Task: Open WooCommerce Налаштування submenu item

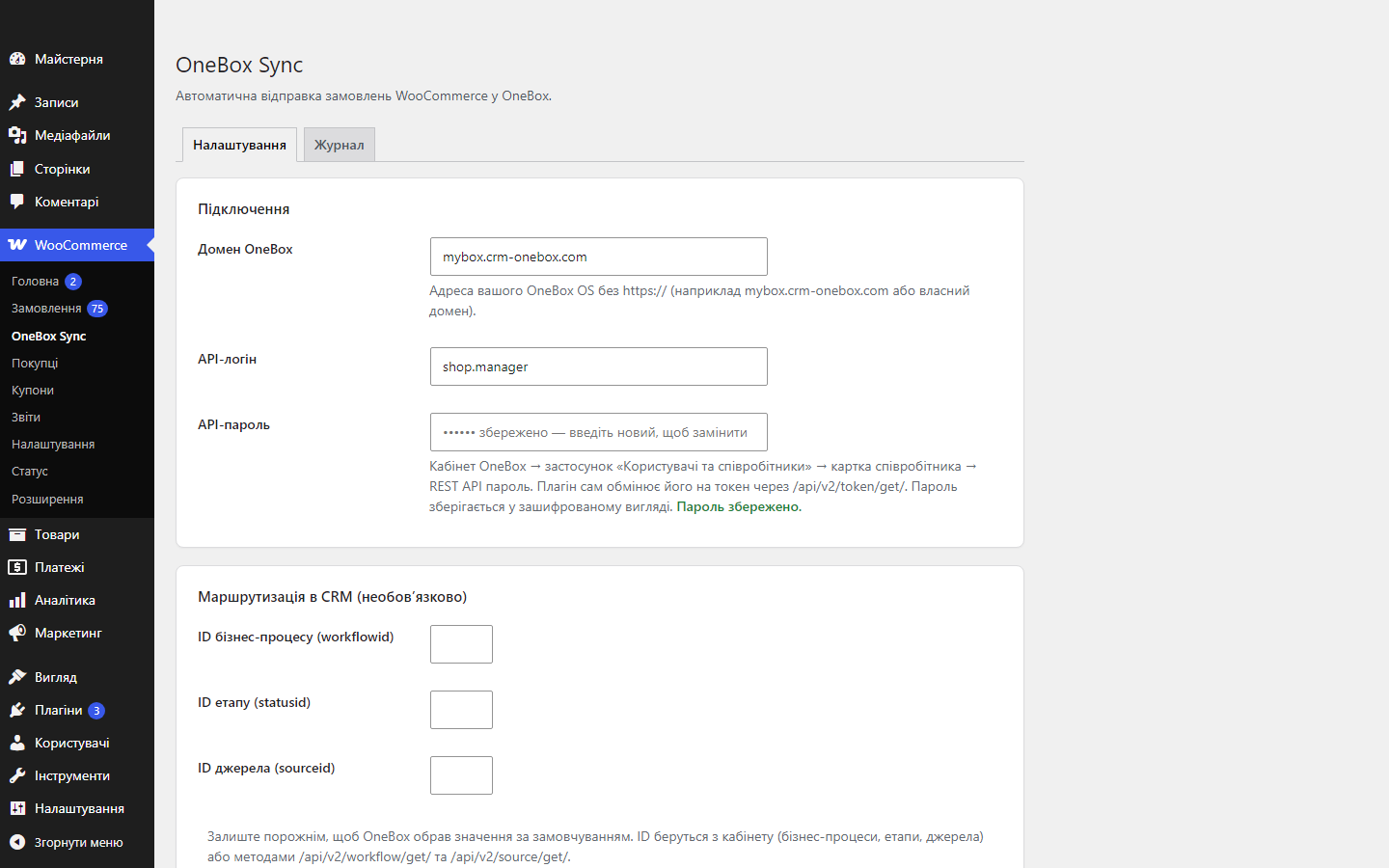Action: pos(53,445)
